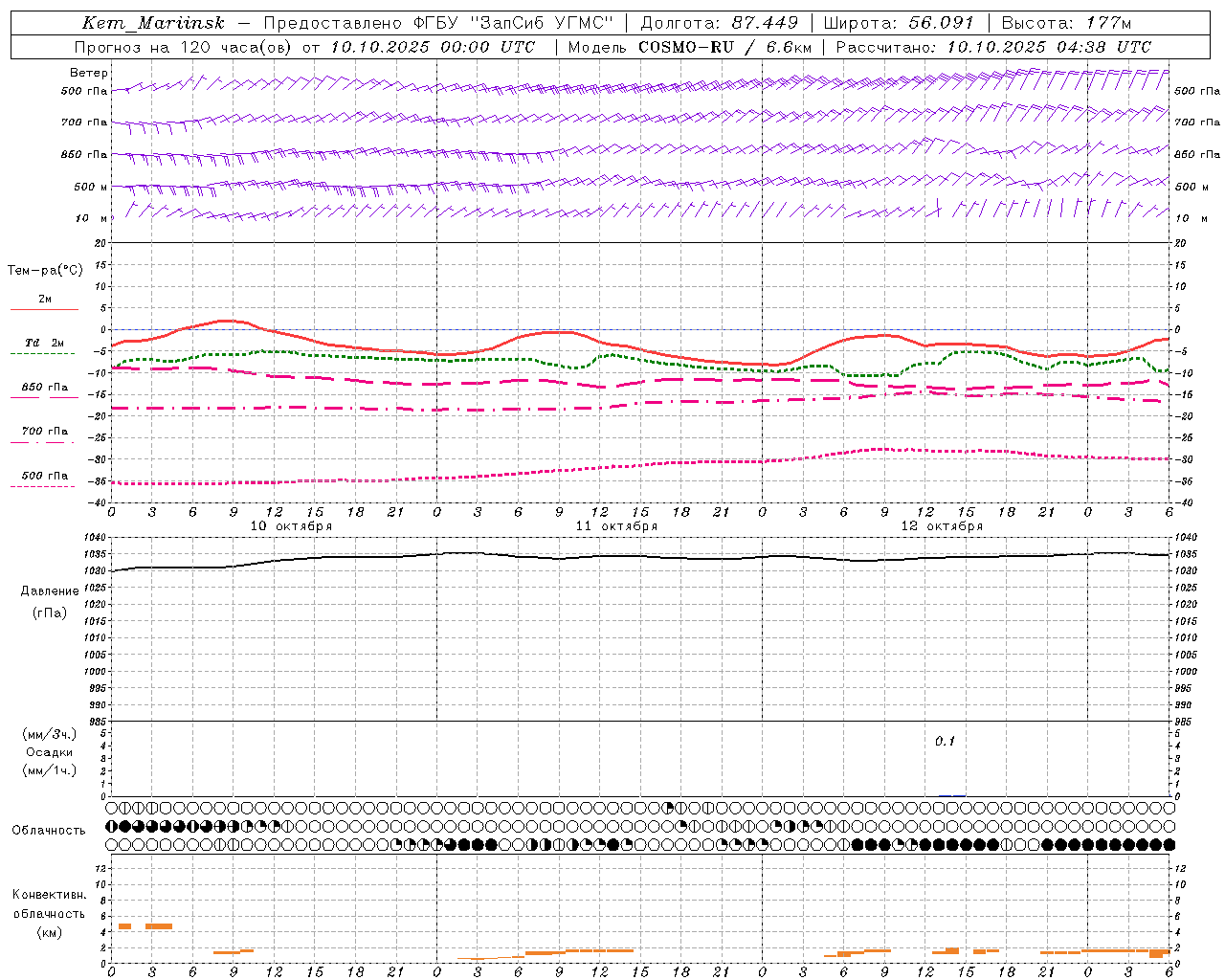Click the 'Ветер' wind section label
The height and width of the screenshot is (980, 1225).
pos(89,73)
